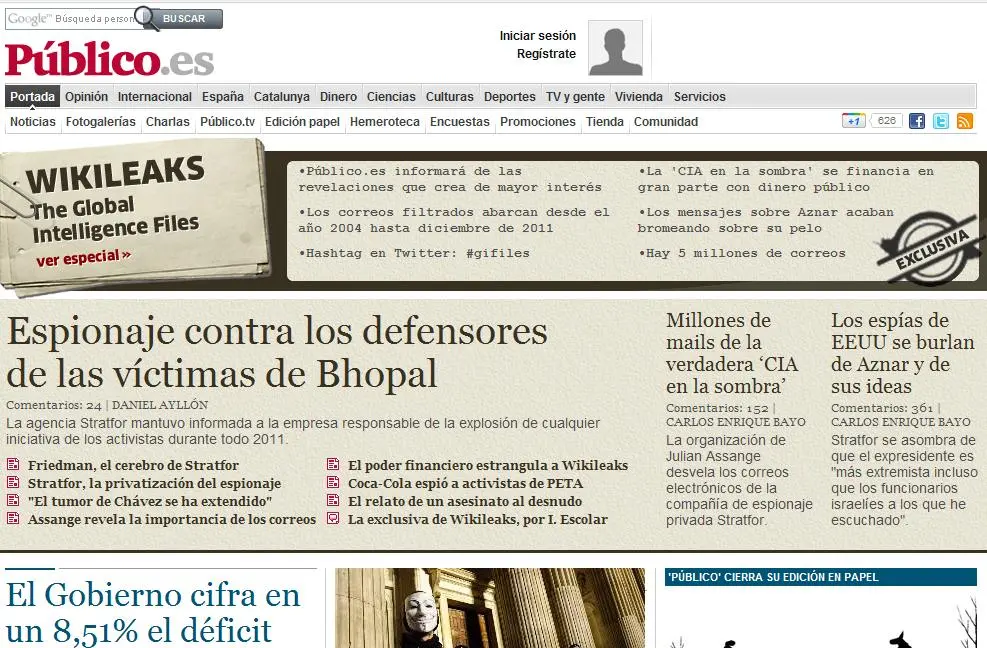This screenshot has width=987, height=648.
Task: Switch to the Deportes section
Action: pos(509,96)
